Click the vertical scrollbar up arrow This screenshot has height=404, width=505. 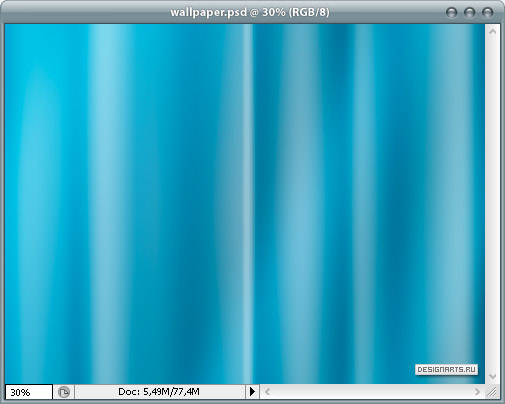coord(493,32)
